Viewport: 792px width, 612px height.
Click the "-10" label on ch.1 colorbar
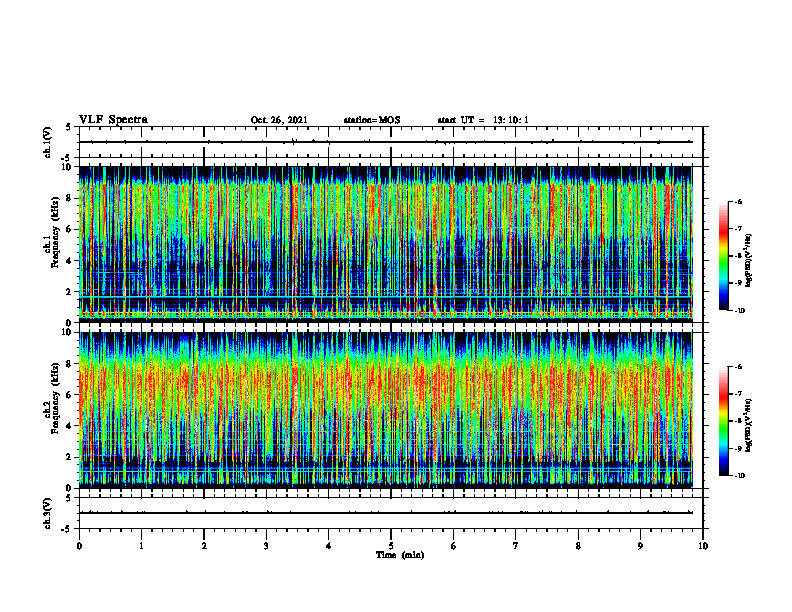pyautogui.click(x=739, y=310)
